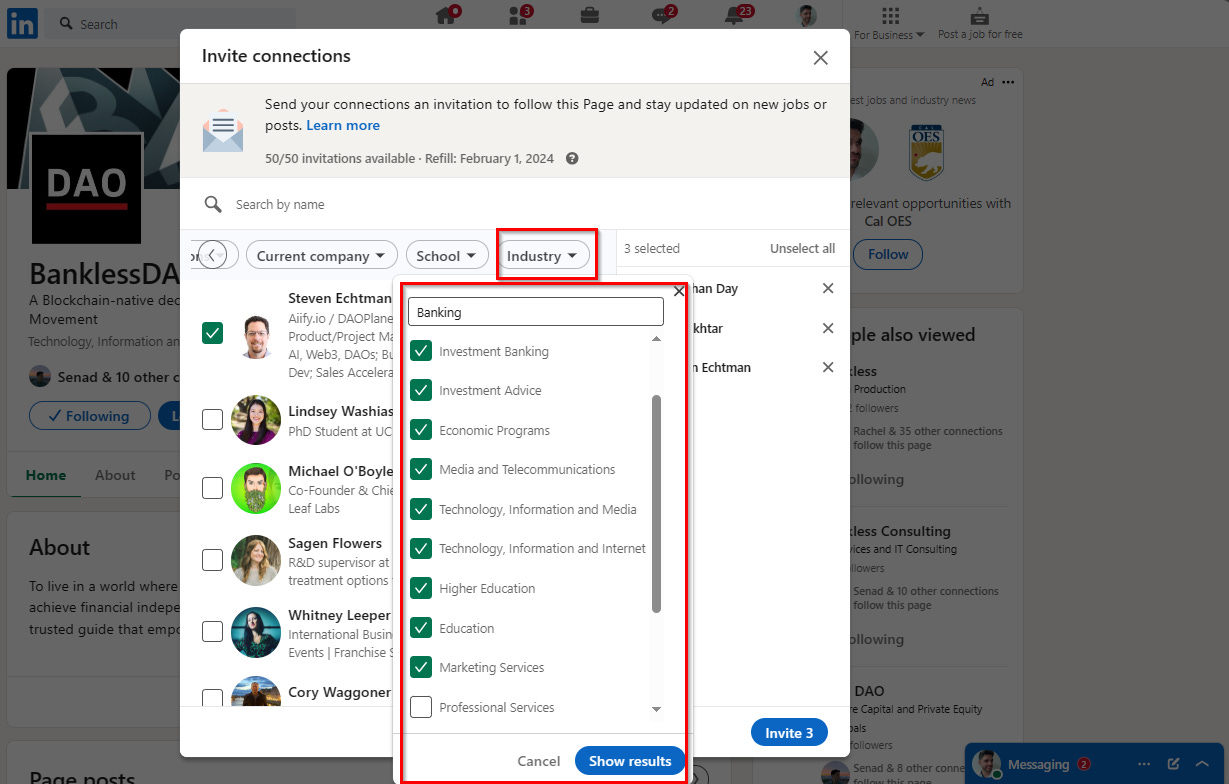Select Lindsey Washias checkbox
The width and height of the screenshot is (1229, 784).
[x=212, y=419]
